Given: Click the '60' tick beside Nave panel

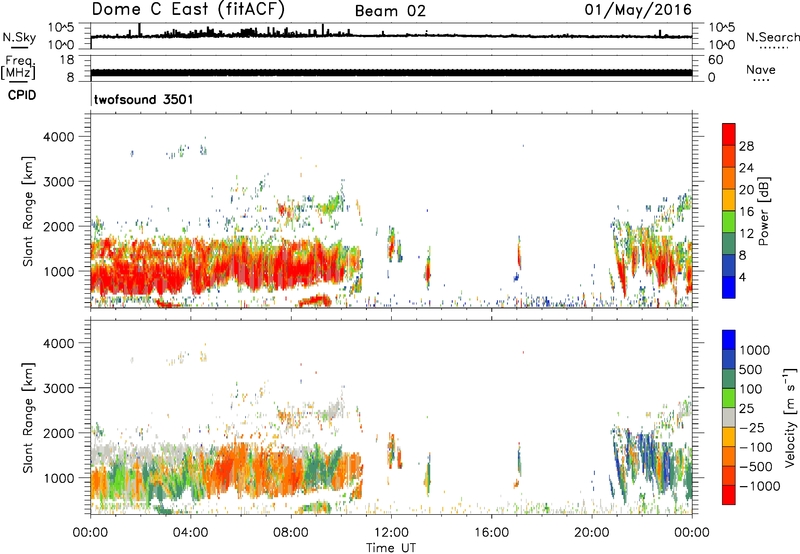Looking at the screenshot, I should pyautogui.click(x=715, y=60).
